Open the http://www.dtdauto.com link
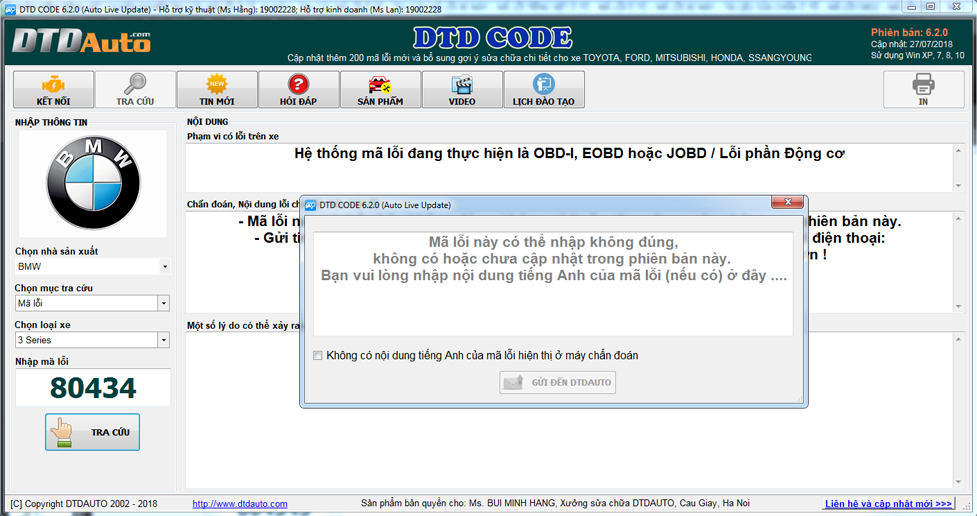Screen dimensions: 977x516 [x=240, y=504]
